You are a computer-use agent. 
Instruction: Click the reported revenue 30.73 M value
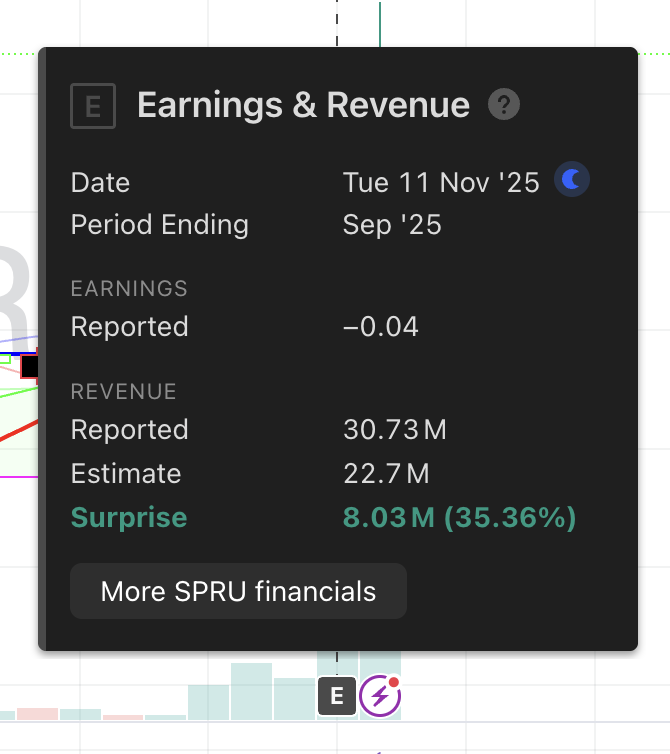pos(394,430)
